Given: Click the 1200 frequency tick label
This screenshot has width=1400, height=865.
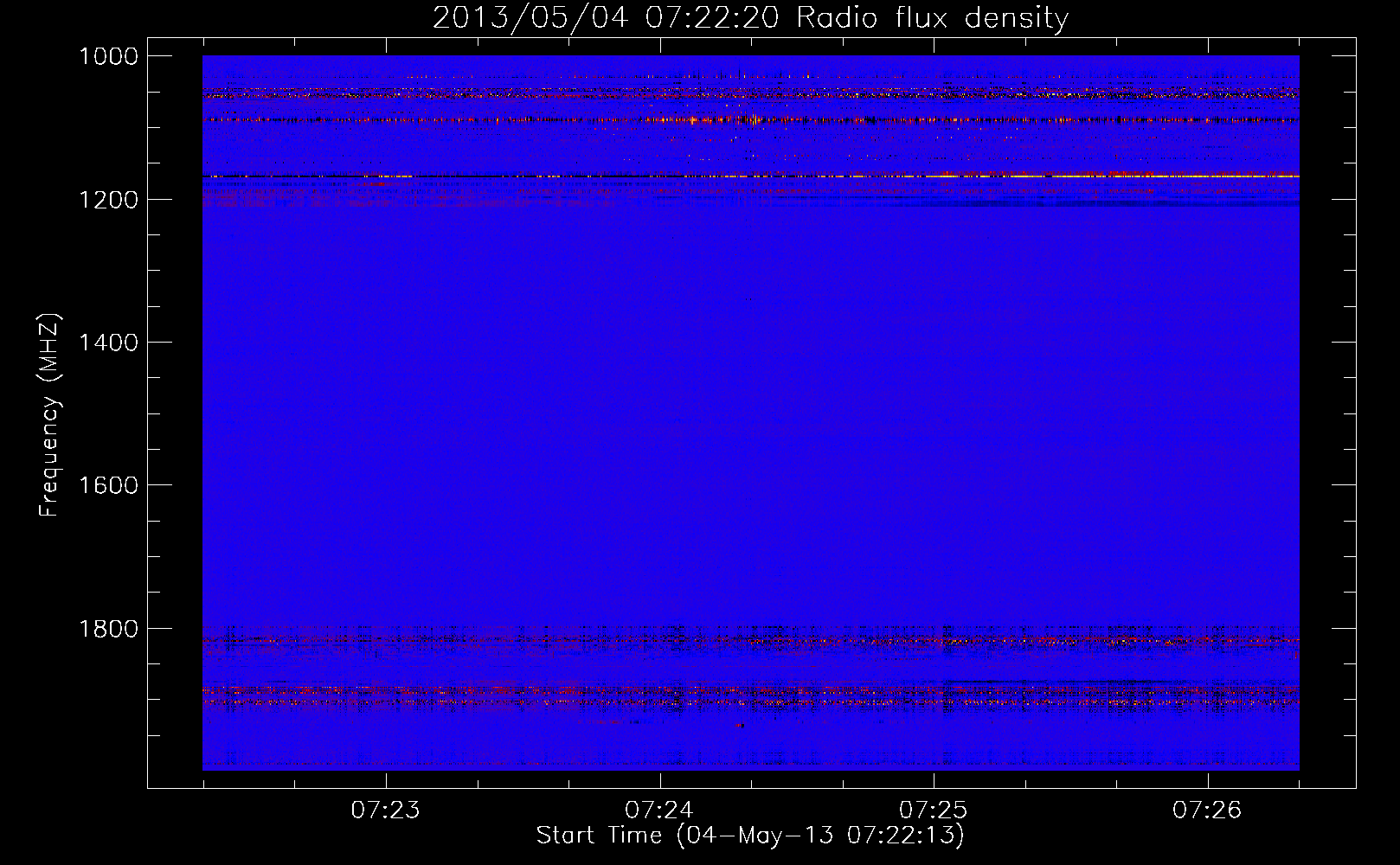Looking at the screenshot, I should click(108, 200).
